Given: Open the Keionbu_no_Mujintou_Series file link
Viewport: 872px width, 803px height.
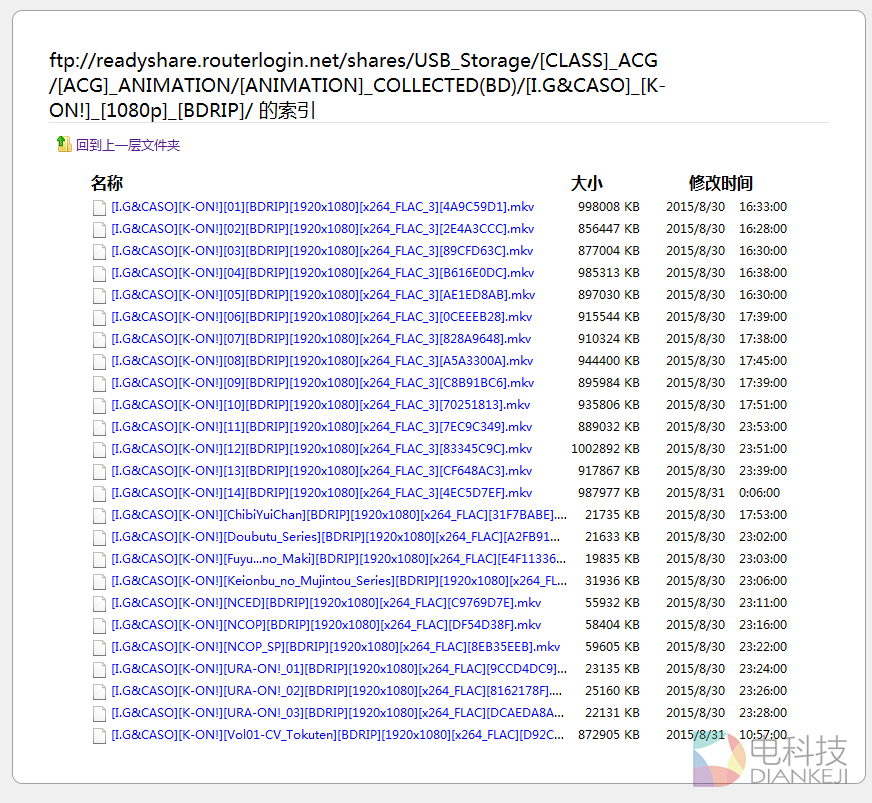Looking at the screenshot, I should [338, 581].
